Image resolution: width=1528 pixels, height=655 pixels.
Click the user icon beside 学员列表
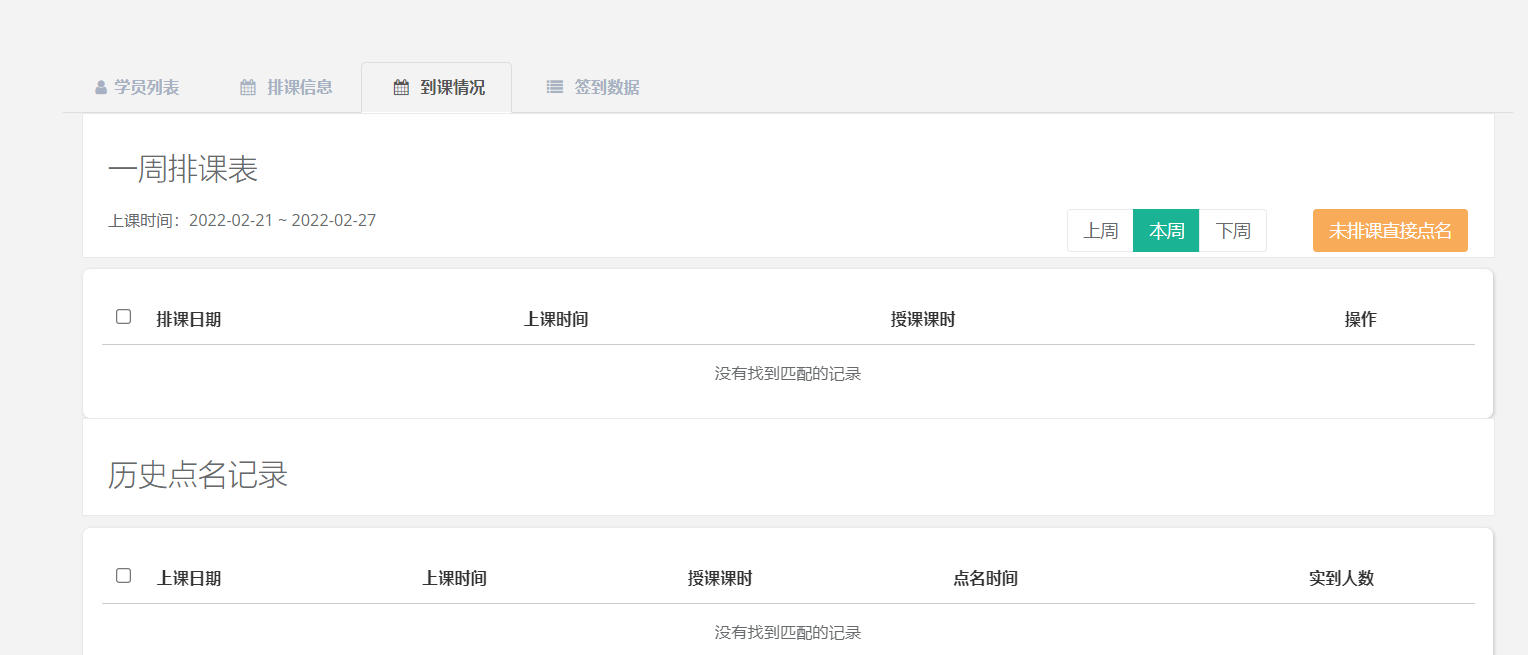tap(101, 88)
